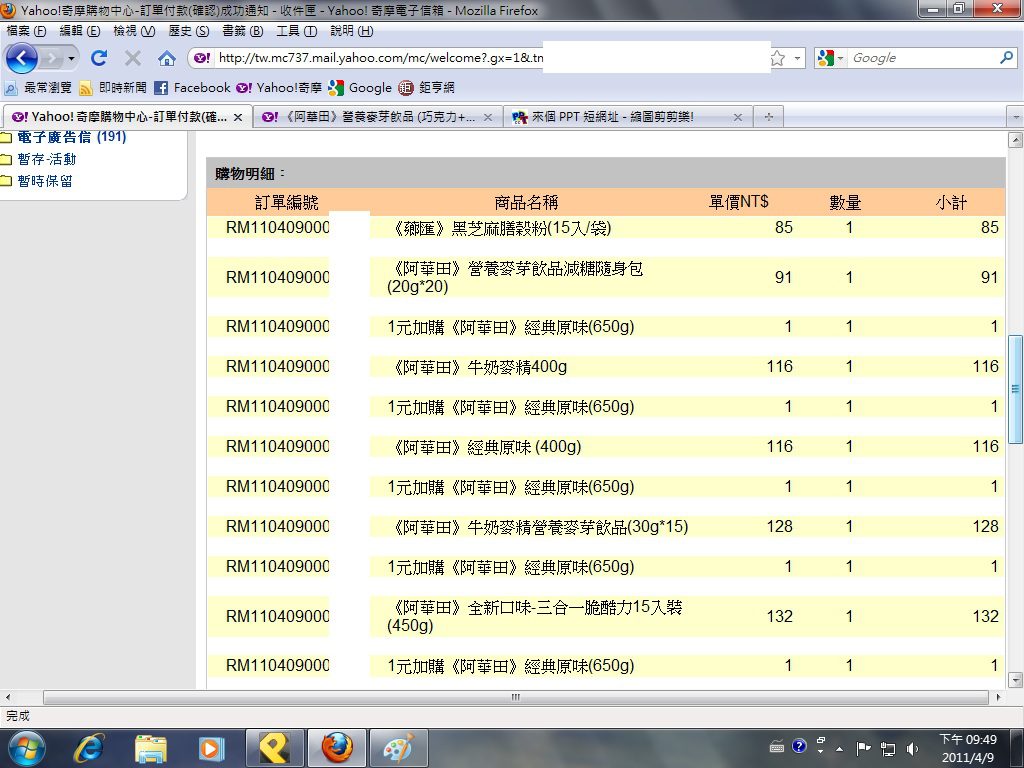
Task: Click the forward navigation arrow
Action: point(51,59)
